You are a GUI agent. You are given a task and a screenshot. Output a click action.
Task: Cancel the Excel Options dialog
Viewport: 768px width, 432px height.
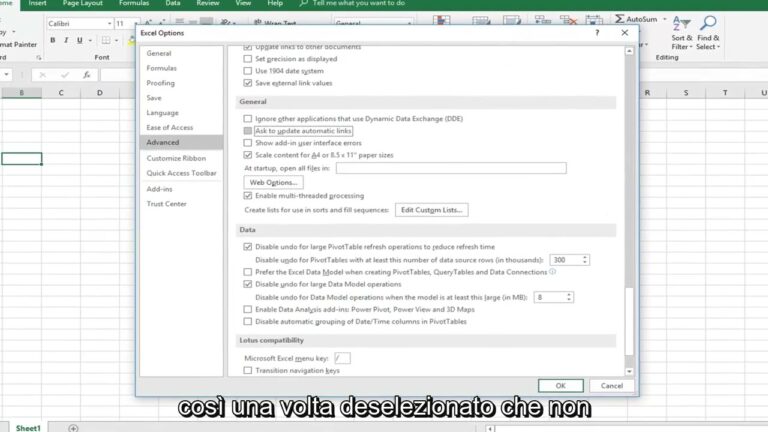click(x=612, y=385)
